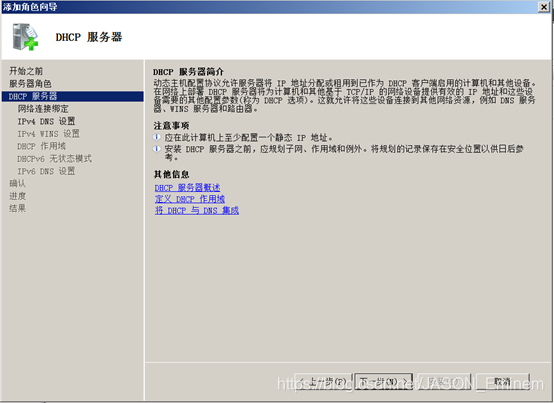This screenshot has height=403, width=554.
Task: Click the 添加角色向导 title bar text
Action: 30,7
